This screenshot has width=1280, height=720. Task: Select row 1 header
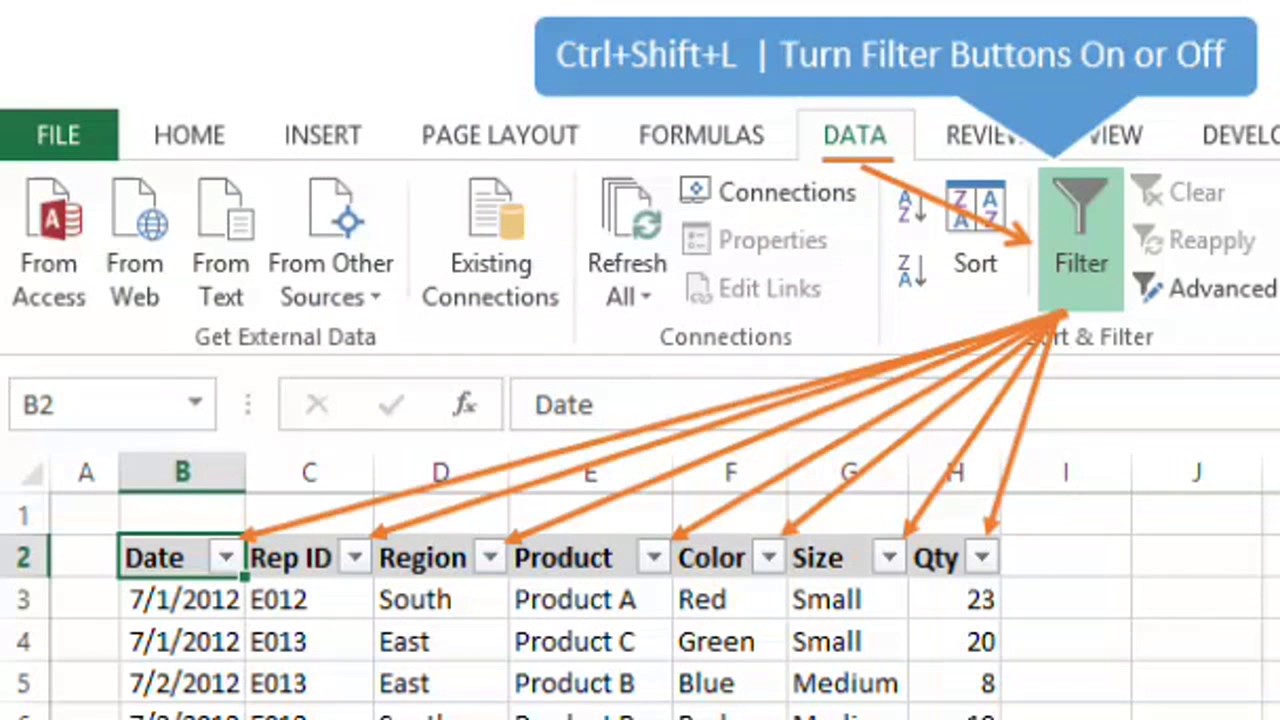(23, 516)
